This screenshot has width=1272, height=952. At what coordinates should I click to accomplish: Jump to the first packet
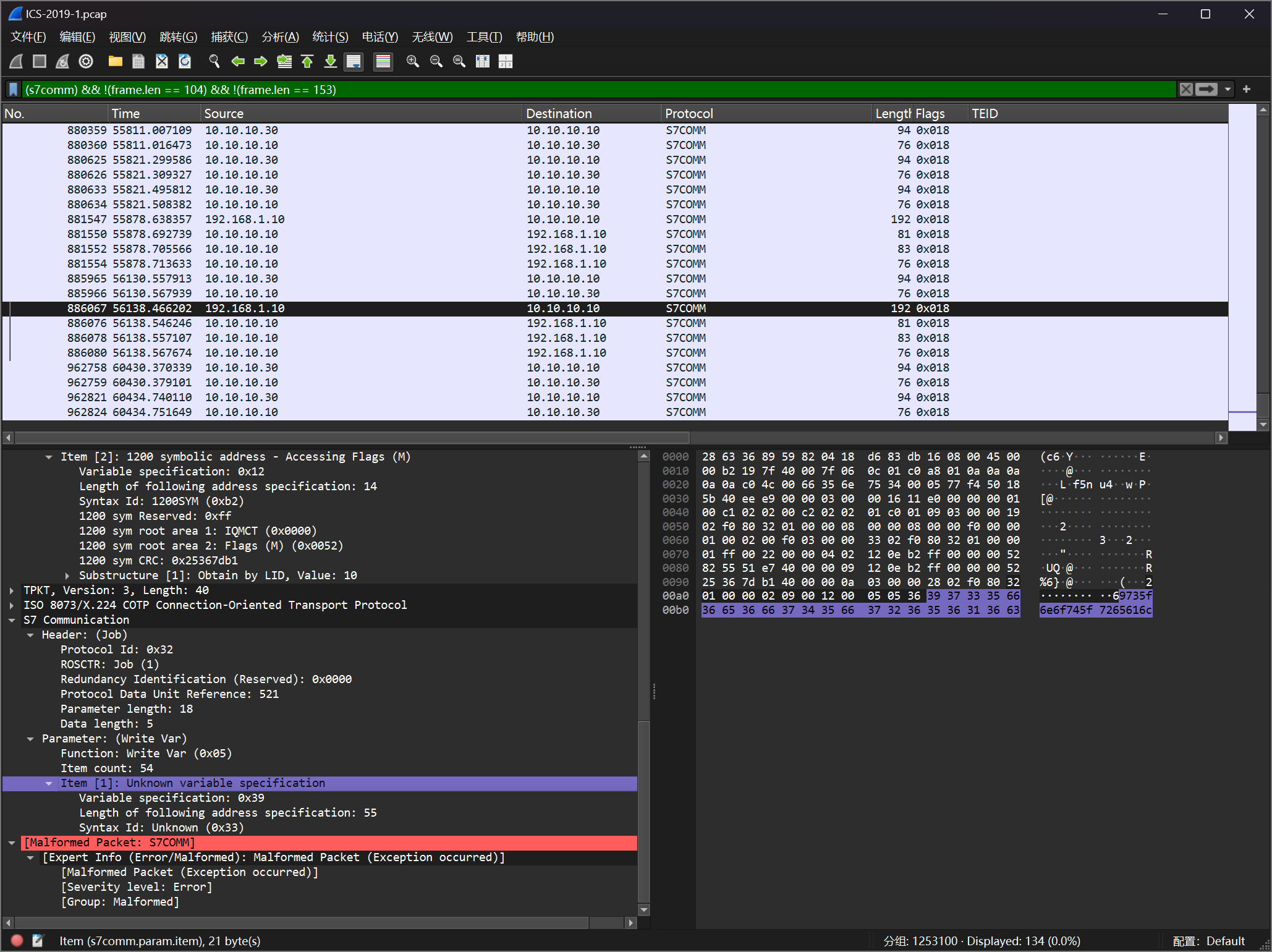307,61
